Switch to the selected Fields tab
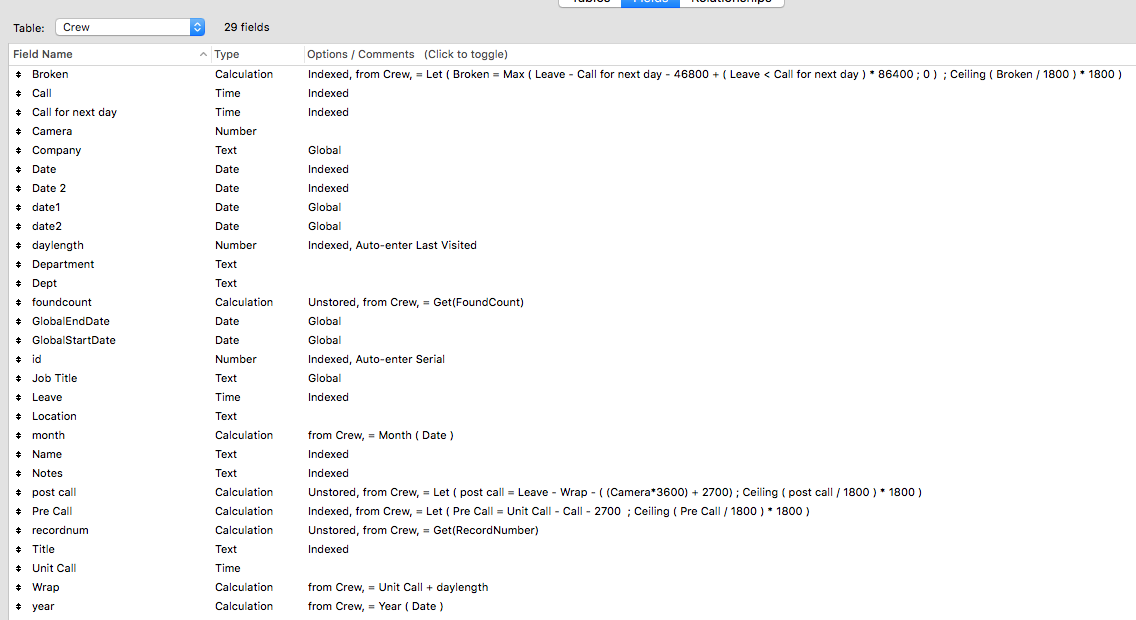Image resolution: width=1136 pixels, height=620 pixels. [651, 3]
